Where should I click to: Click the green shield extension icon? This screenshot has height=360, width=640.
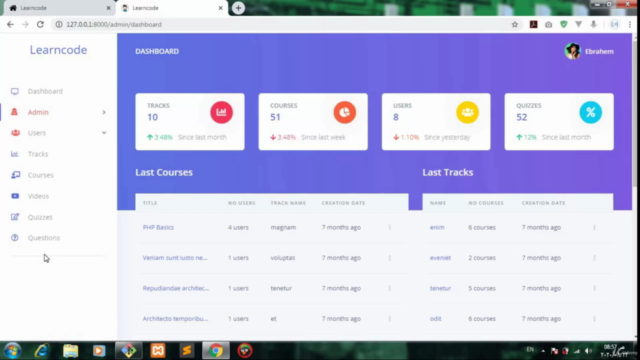point(564,24)
